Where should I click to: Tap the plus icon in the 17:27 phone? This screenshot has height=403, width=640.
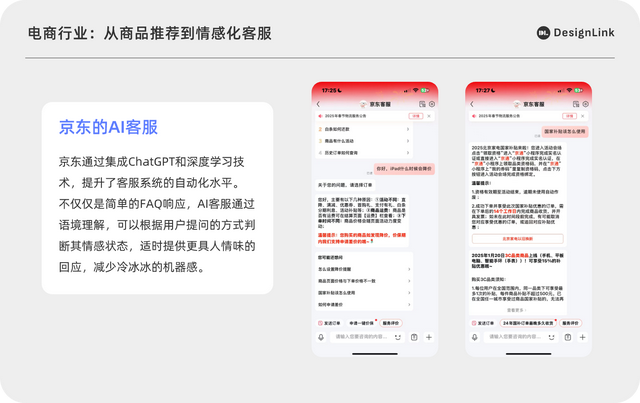coord(582,337)
